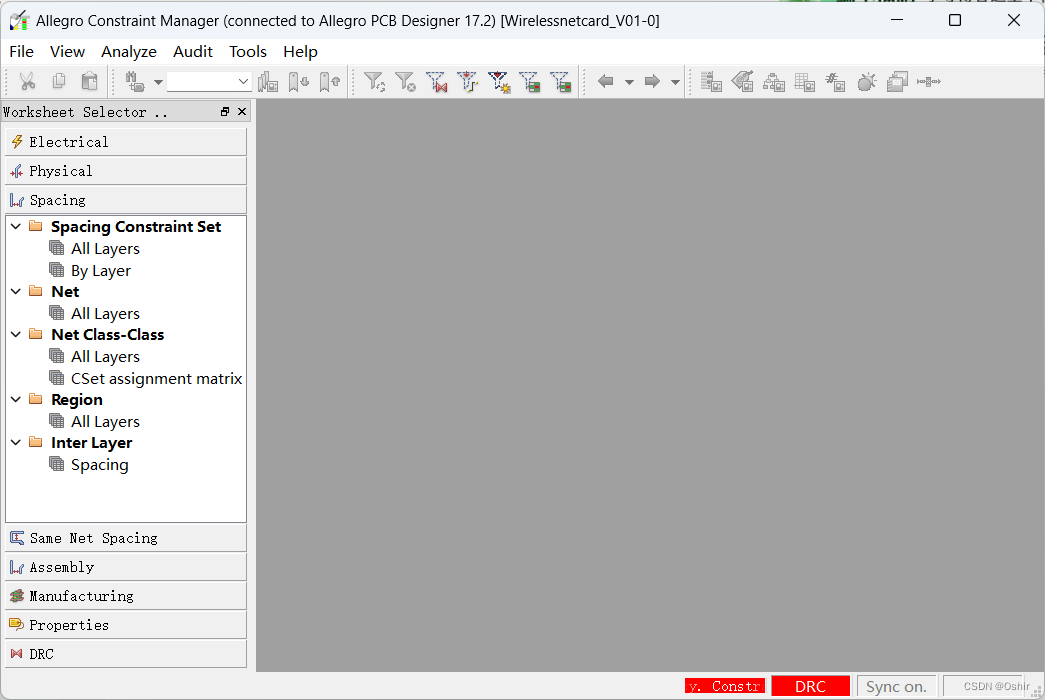Click the Sync on status indicator

(896, 686)
